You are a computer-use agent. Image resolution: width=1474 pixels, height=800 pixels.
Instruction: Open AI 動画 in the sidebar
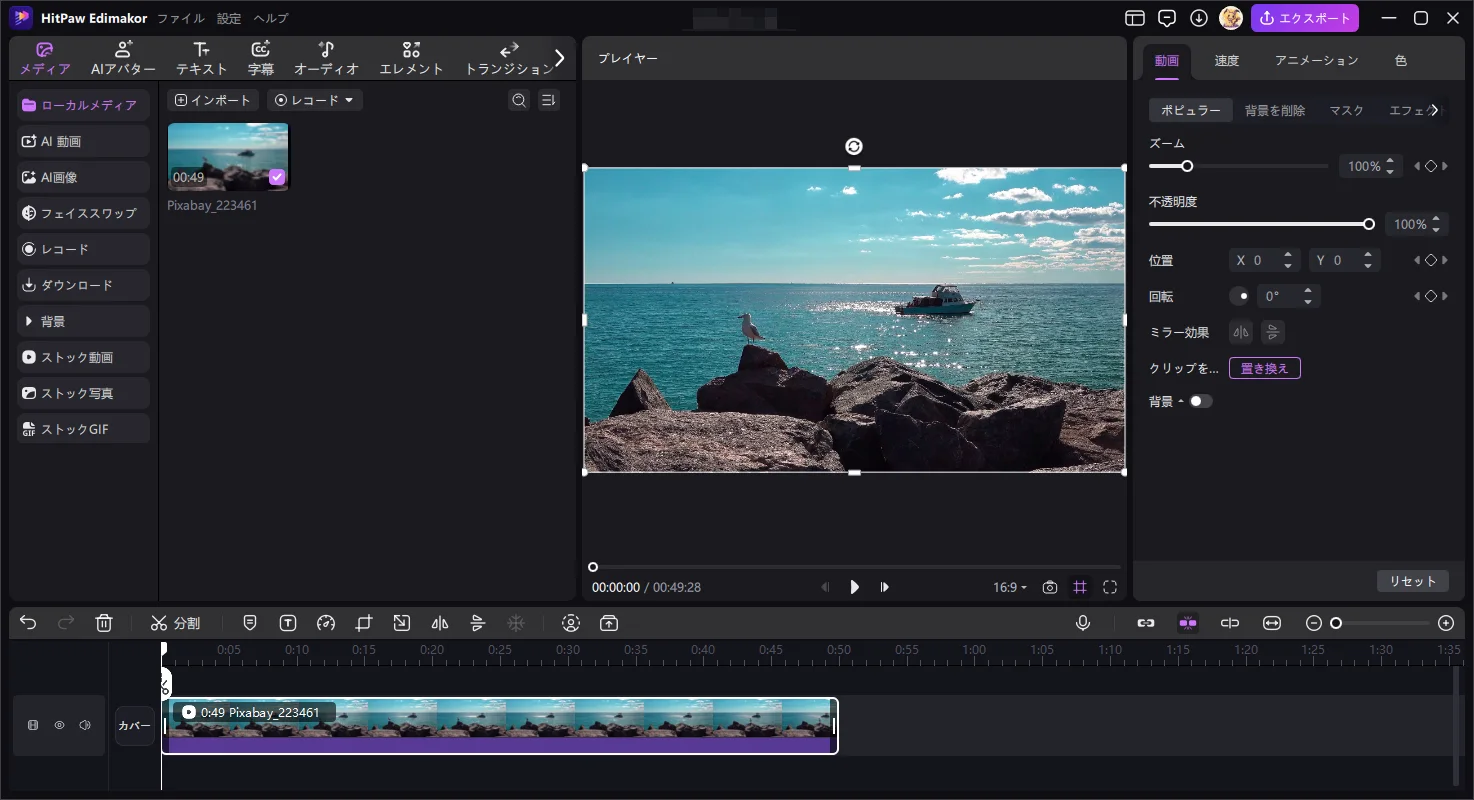(83, 141)
